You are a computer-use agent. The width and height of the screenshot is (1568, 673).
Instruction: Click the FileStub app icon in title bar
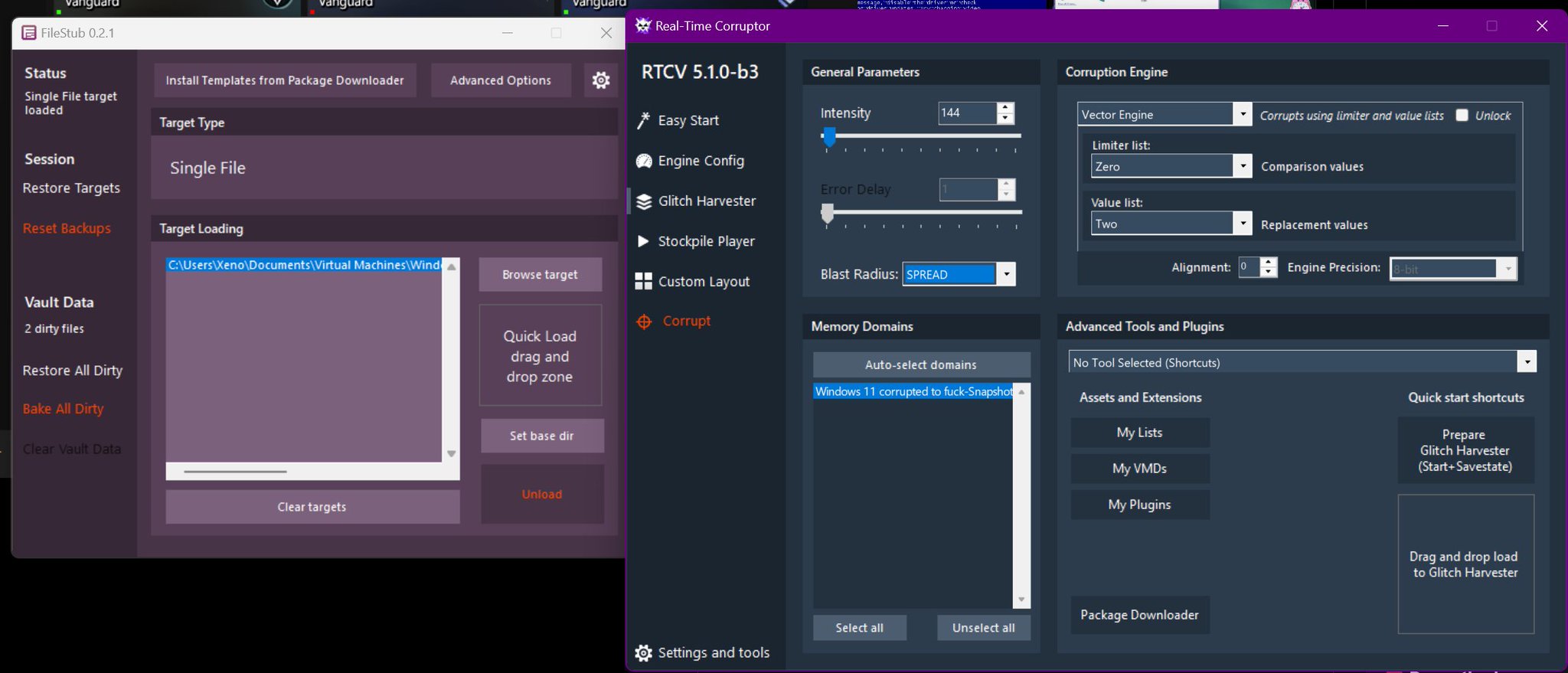pos(28,33)
